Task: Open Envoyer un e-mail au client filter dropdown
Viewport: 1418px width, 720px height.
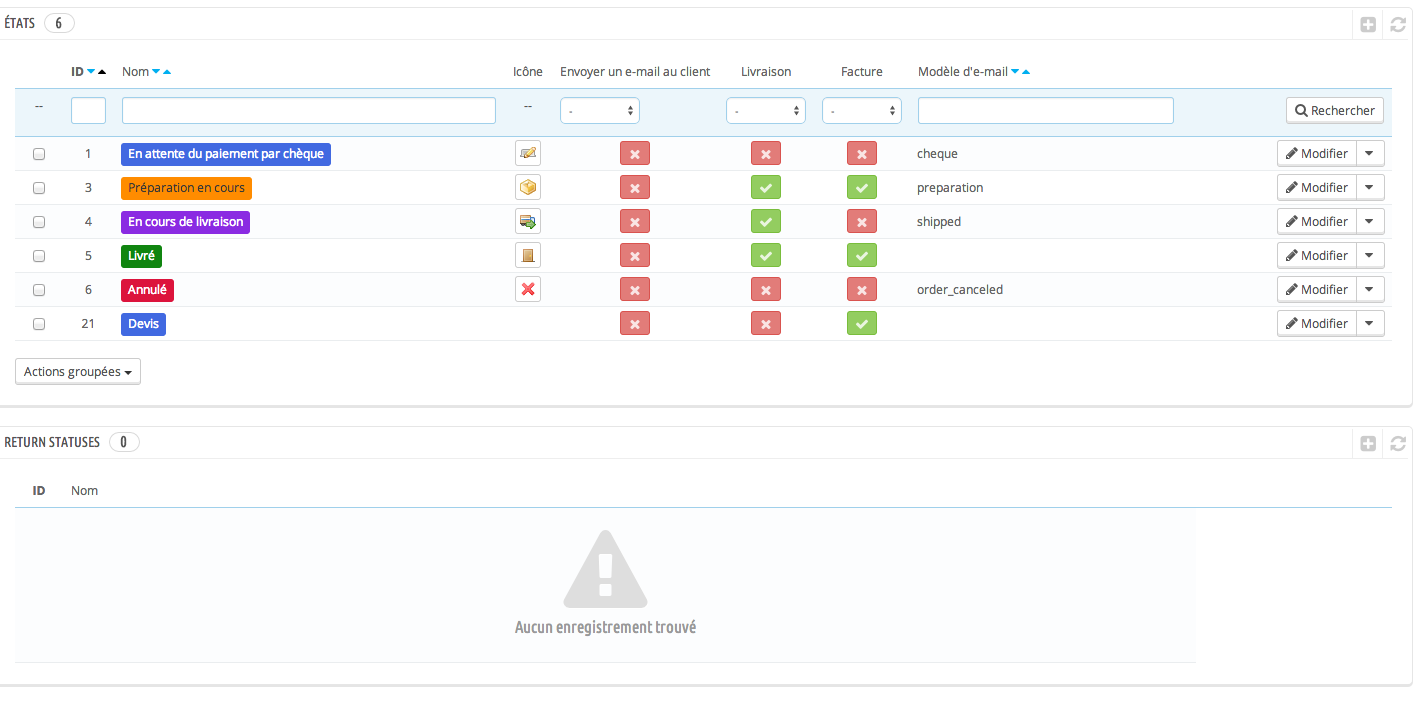Action: click(600, 111)
